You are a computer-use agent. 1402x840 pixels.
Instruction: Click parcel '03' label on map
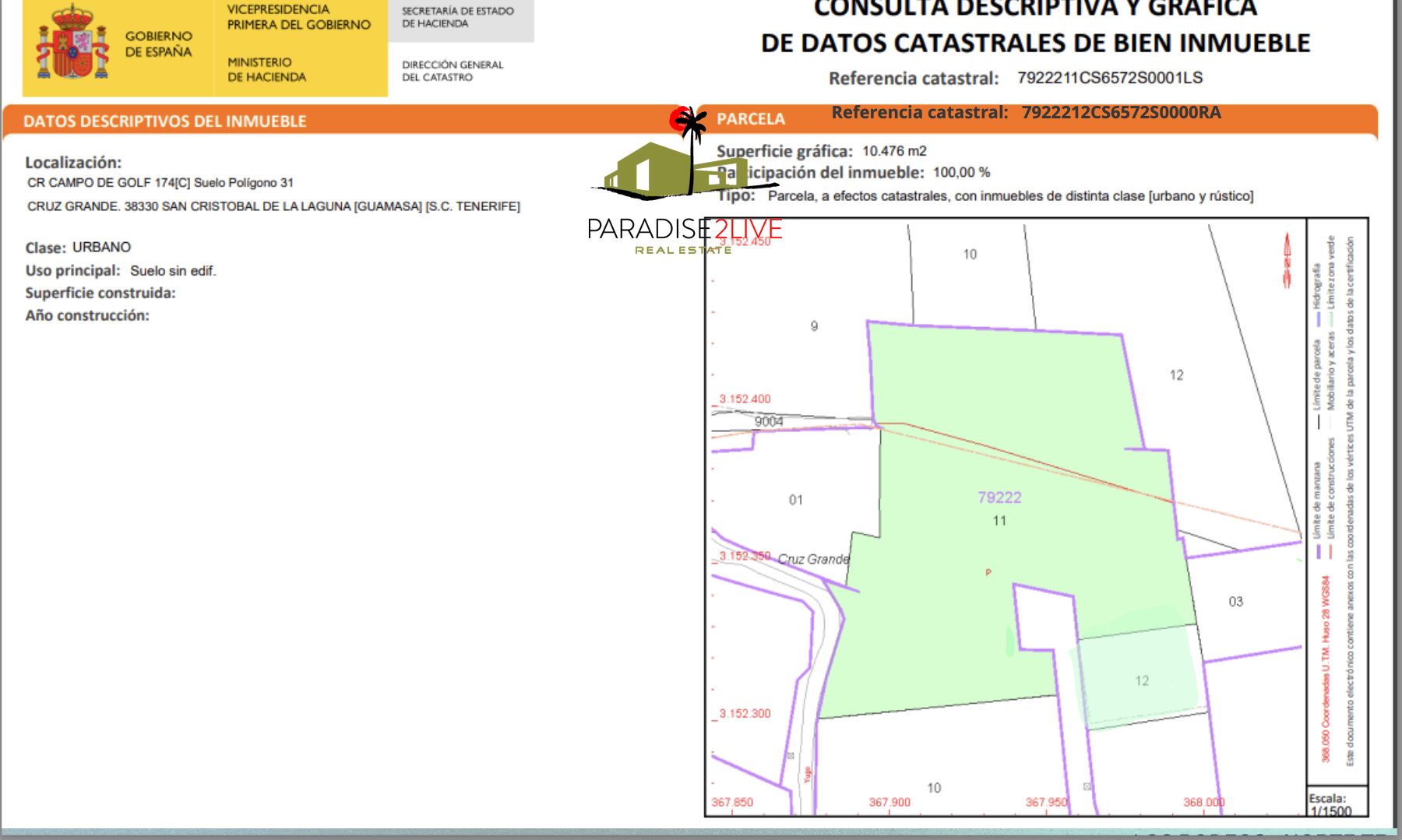click(x=1235, y=602)
